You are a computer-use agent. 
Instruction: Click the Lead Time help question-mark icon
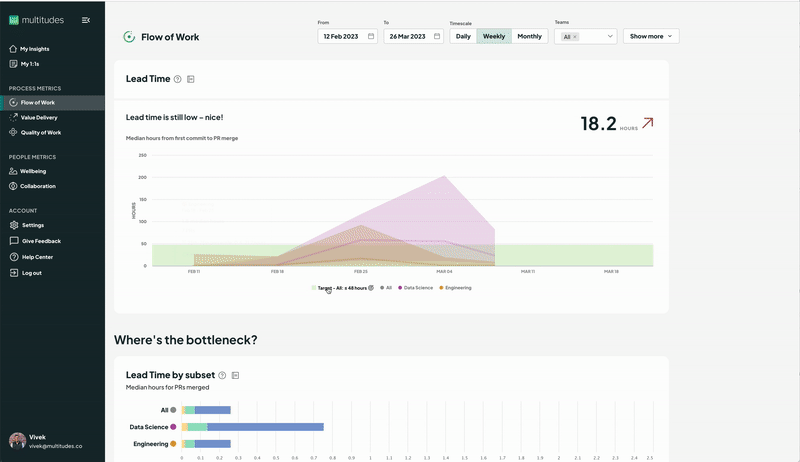[x=177, y=79]
